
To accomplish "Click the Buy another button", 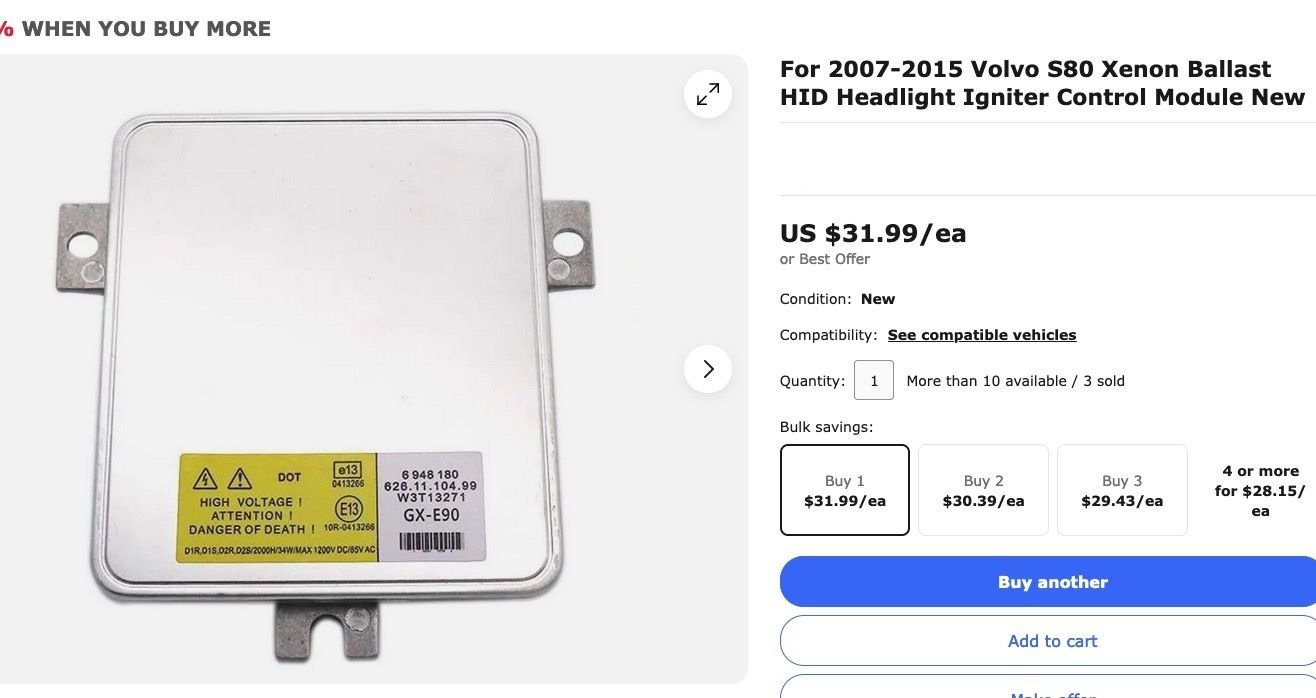I will coord(1052,582).
